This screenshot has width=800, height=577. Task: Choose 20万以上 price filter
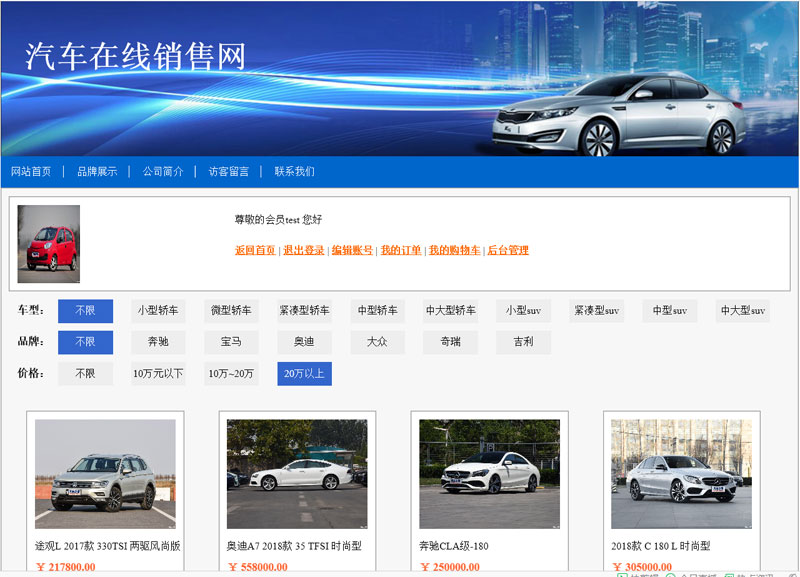pyautogui.click(x=305, y=374)
